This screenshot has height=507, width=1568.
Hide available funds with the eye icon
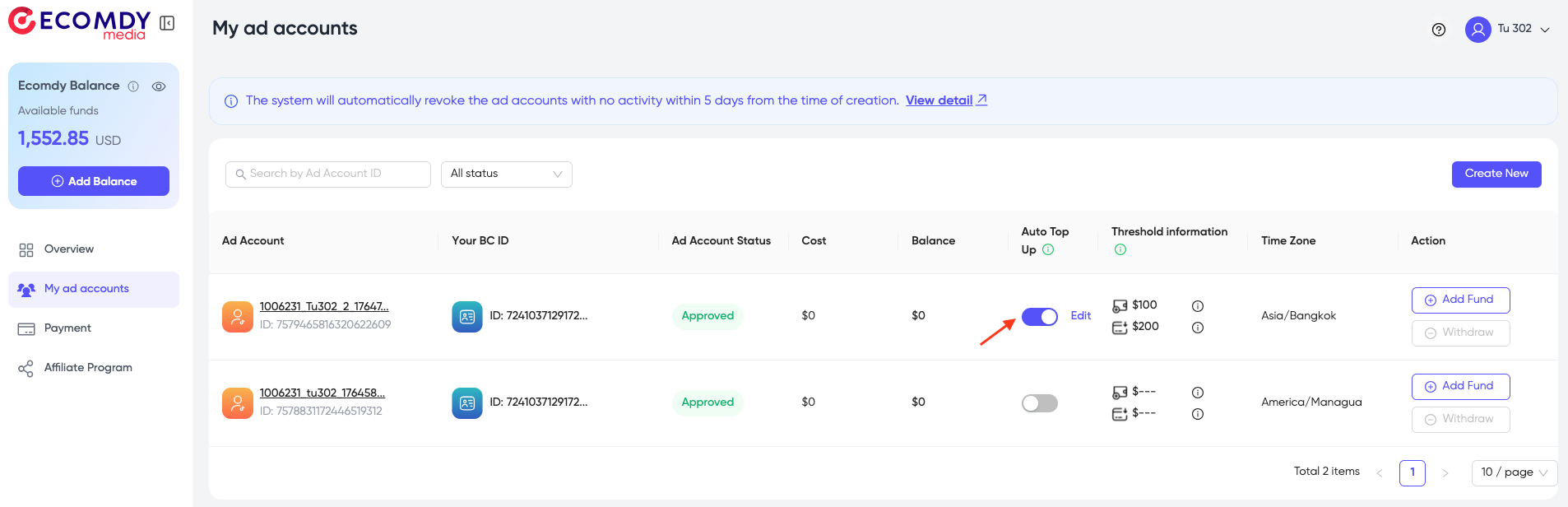click(x=159, y=86)
